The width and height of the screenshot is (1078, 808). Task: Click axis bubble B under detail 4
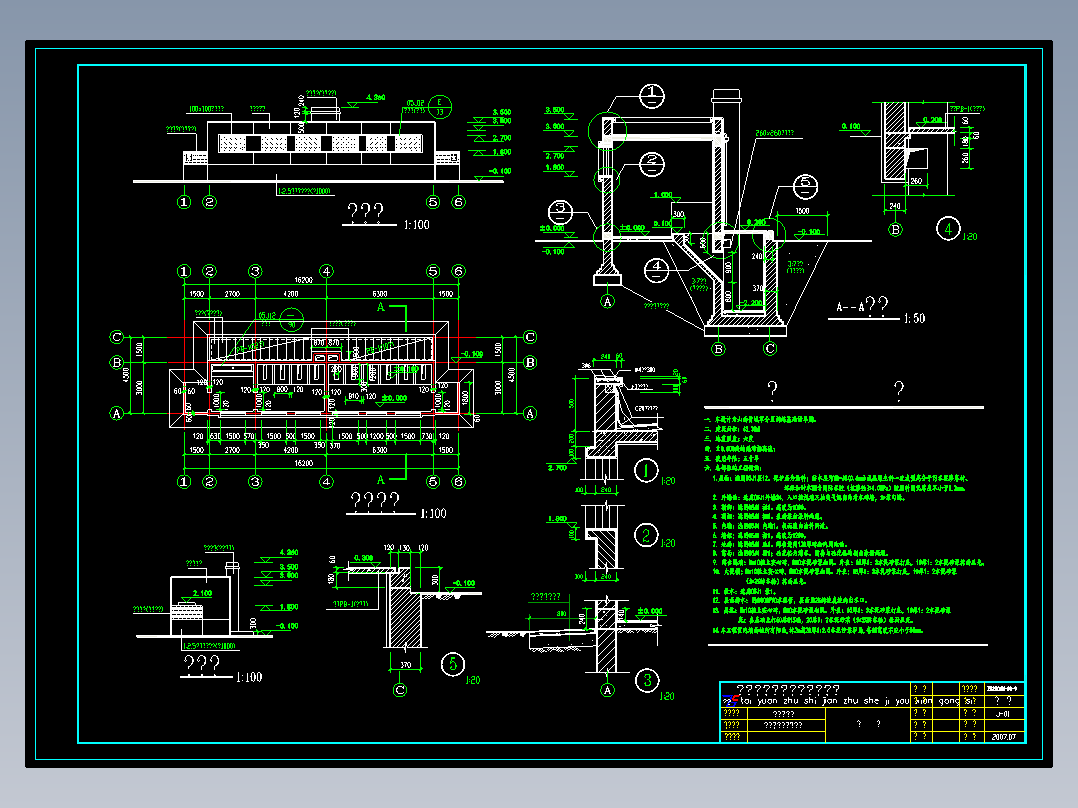point(895,230)
